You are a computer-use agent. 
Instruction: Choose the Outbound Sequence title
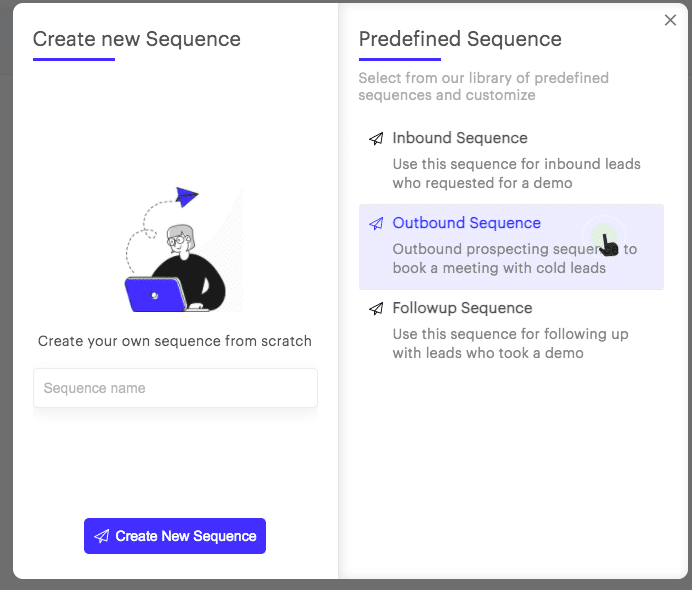pos(466,223)
